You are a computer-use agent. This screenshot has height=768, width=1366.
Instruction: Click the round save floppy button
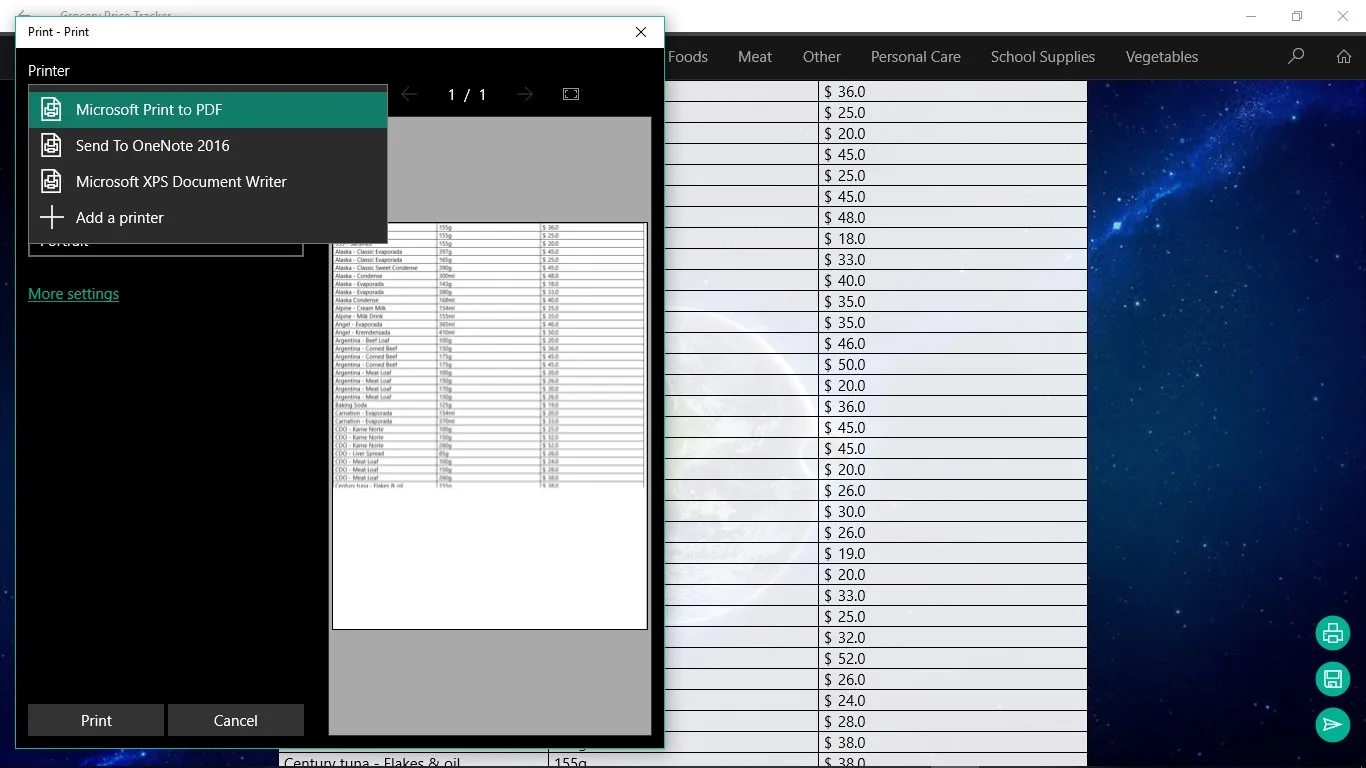(1333, 679)
